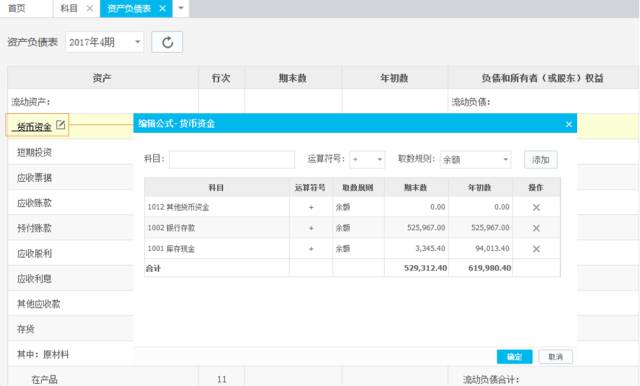Click the 3,345.40 期末数 value
This screenshot has height=386, width=640.
coord(430,248)
